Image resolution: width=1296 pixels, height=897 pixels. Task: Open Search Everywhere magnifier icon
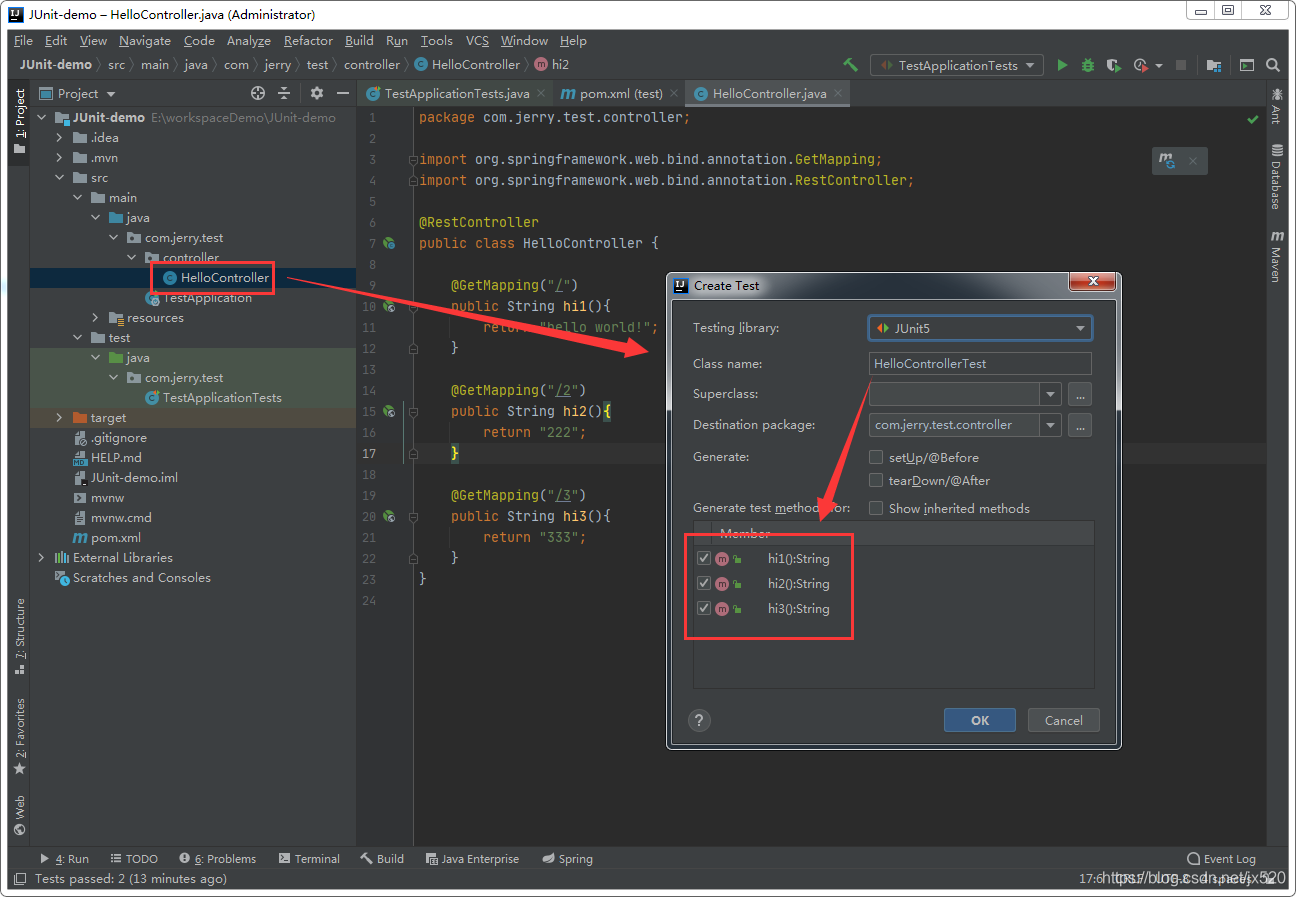coord(1273,65)
